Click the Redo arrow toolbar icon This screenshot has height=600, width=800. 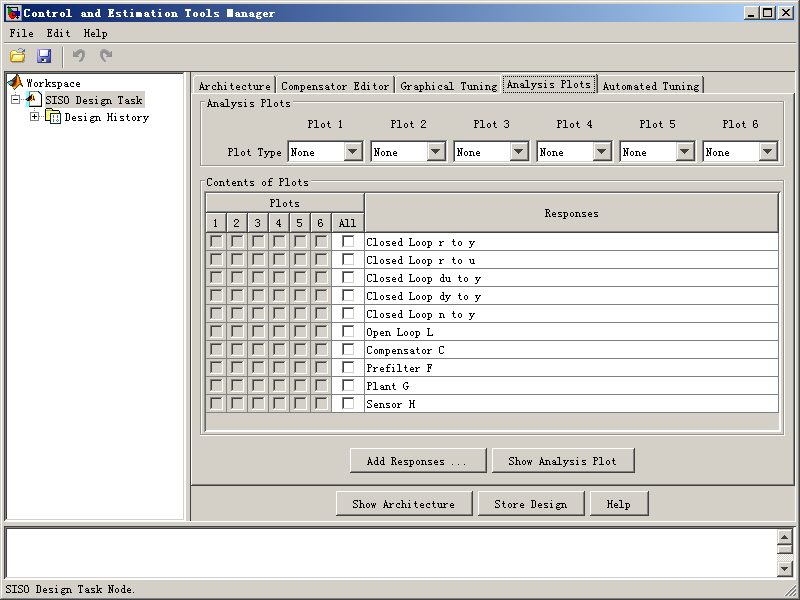click(106, 55)
